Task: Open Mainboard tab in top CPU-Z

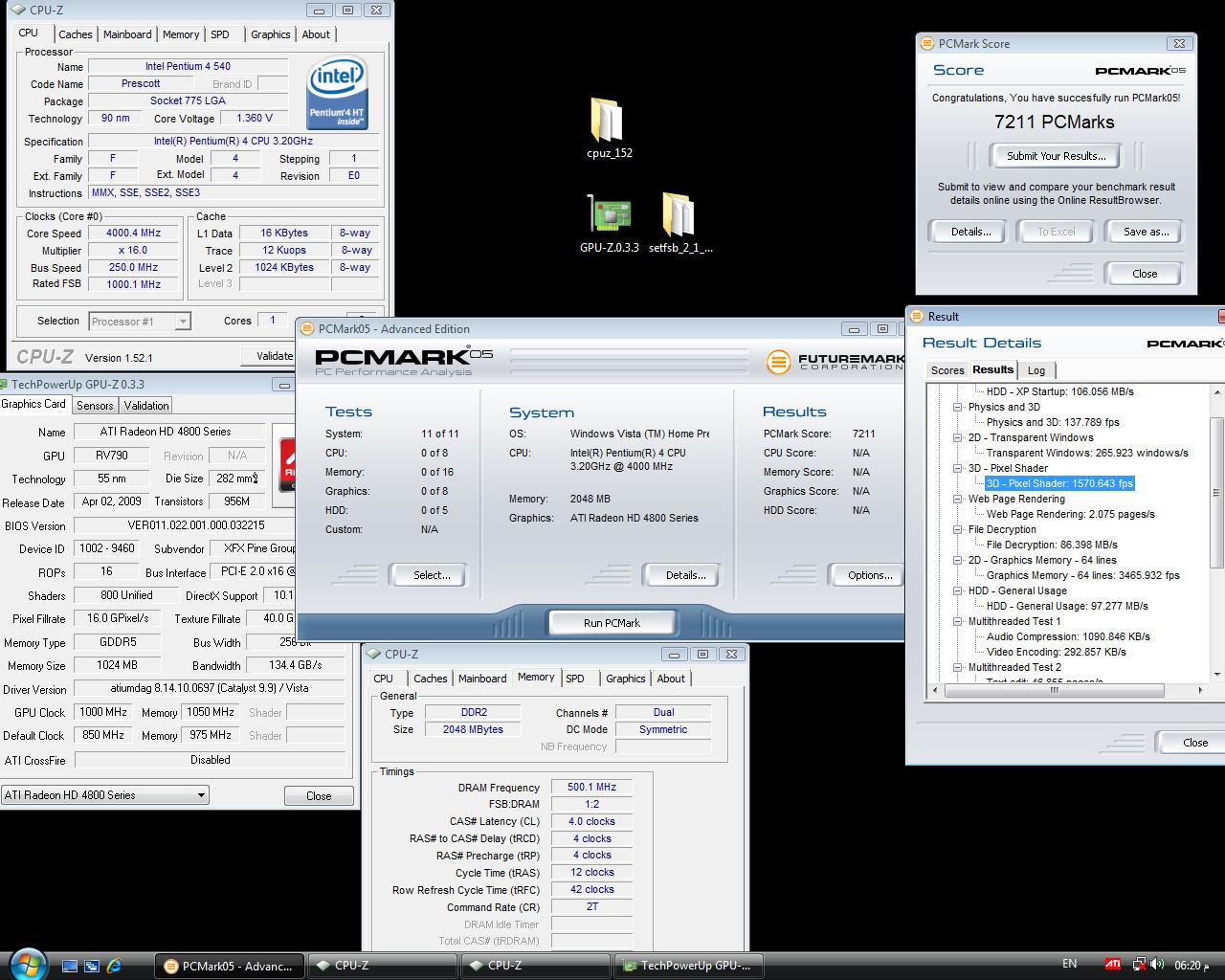Action: pos(127,34)
